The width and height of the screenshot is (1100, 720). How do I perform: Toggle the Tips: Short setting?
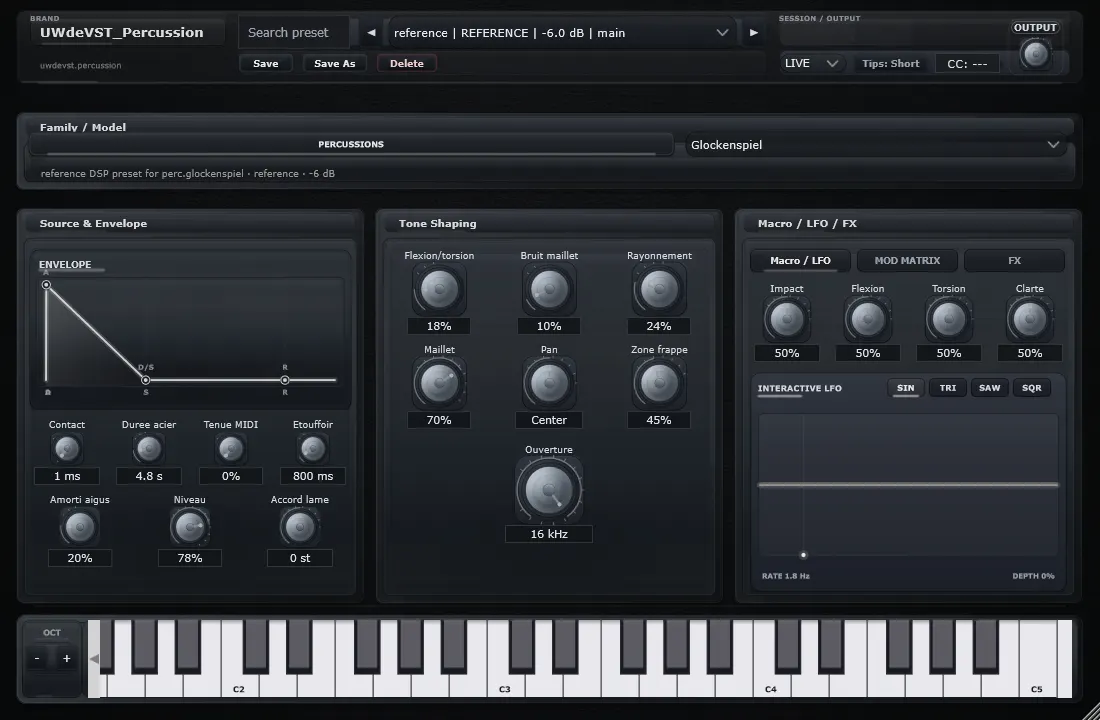tap(891, 63)
